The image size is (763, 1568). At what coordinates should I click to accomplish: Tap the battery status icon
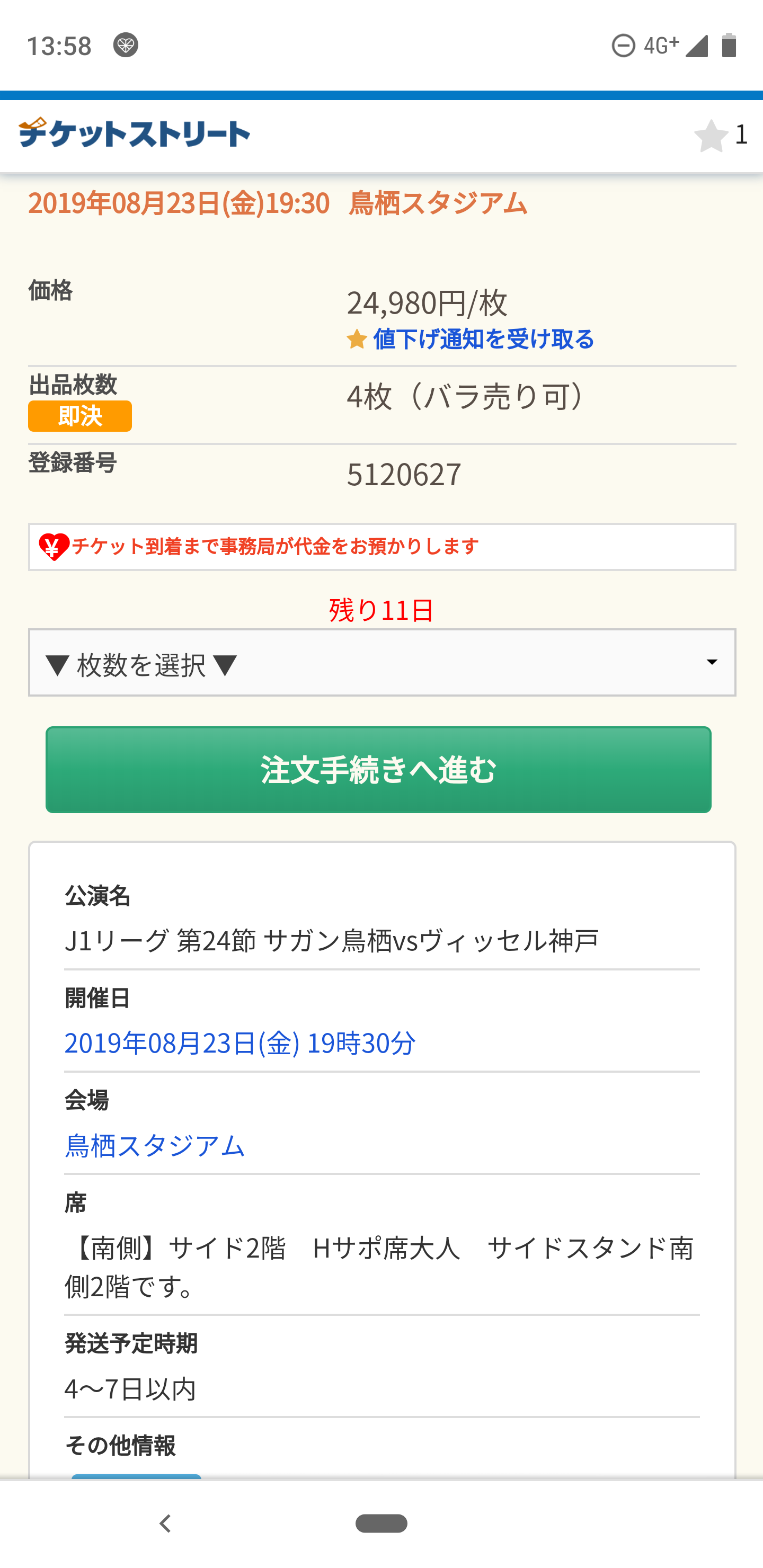(x=729, y=46)
